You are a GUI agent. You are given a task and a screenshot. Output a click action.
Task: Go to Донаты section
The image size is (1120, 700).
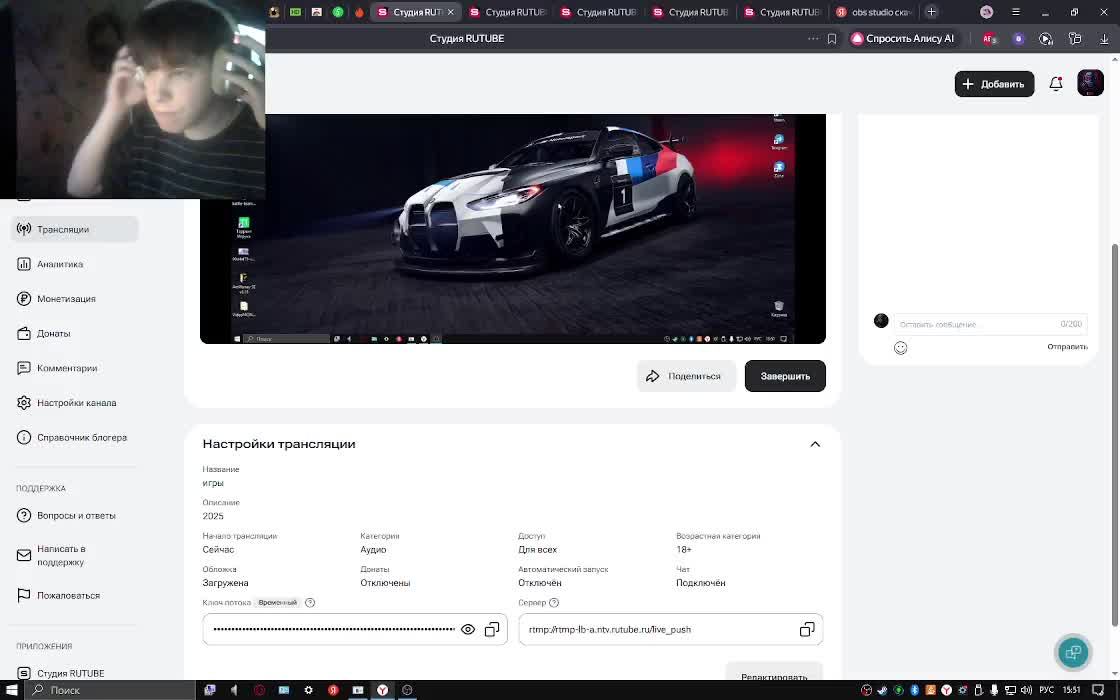coord(54,334)
